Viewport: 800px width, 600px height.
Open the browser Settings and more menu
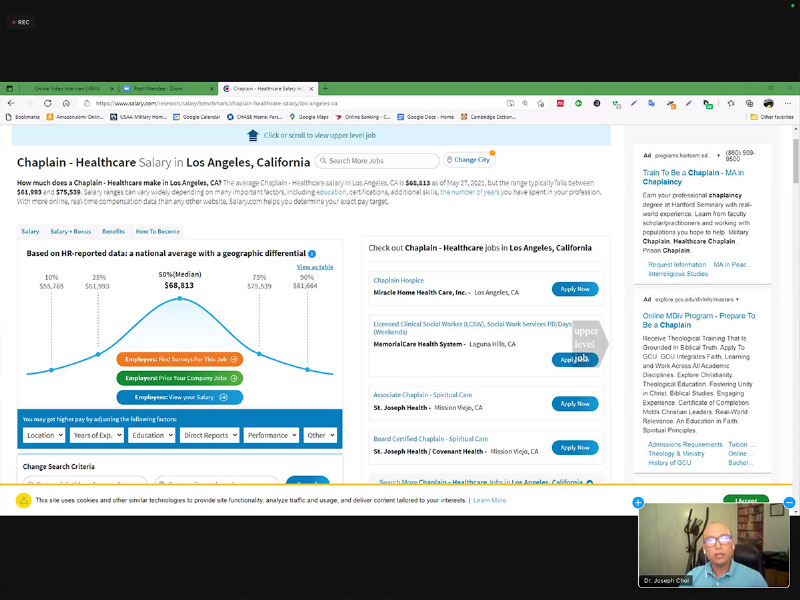(x=788, y=103)
